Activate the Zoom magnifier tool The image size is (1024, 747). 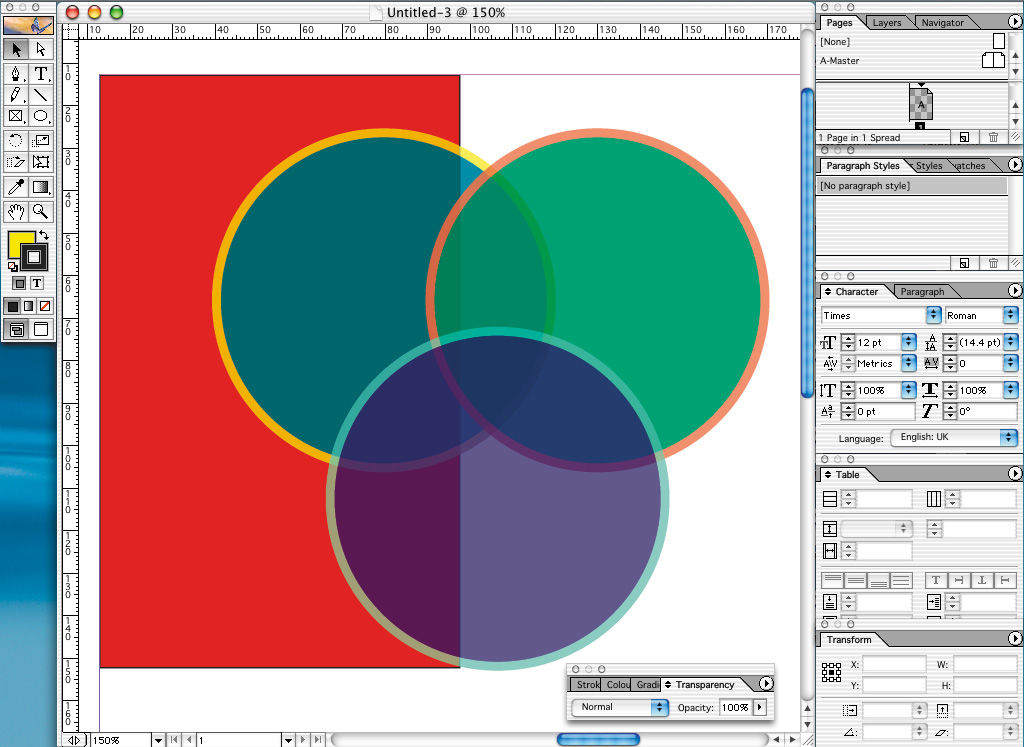tap(41, 211)
